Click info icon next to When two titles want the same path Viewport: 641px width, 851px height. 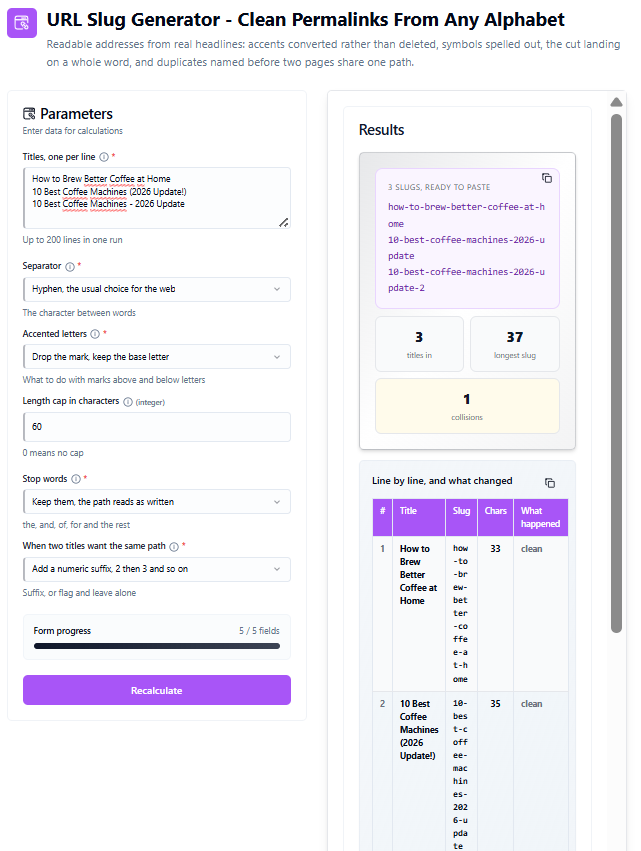174,547
